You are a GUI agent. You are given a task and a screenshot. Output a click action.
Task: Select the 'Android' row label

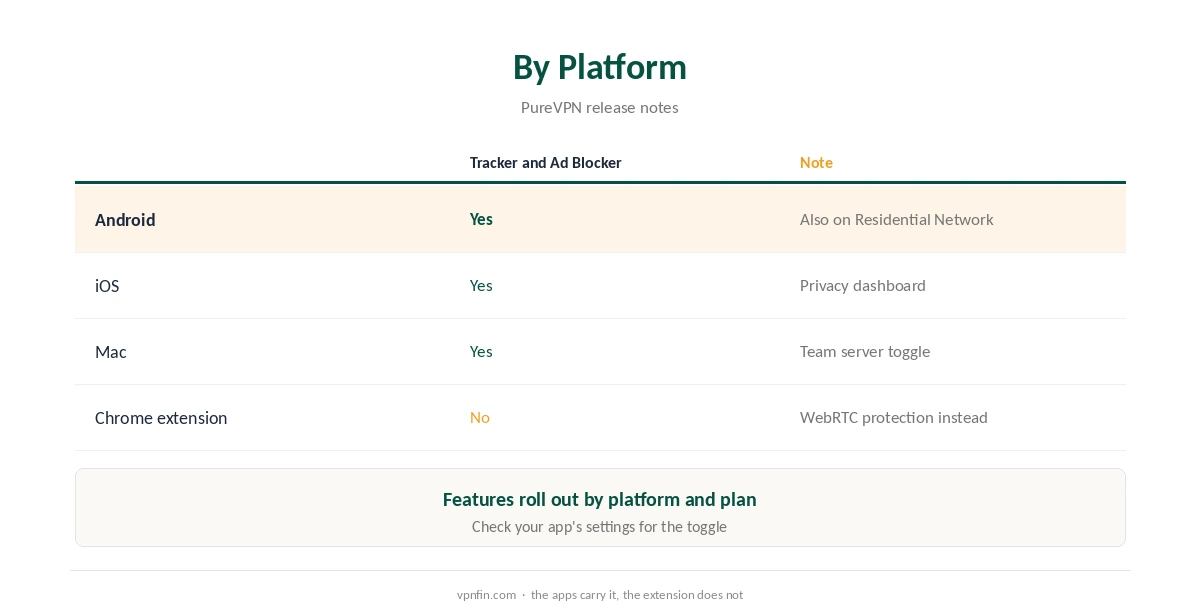(125, 219)
